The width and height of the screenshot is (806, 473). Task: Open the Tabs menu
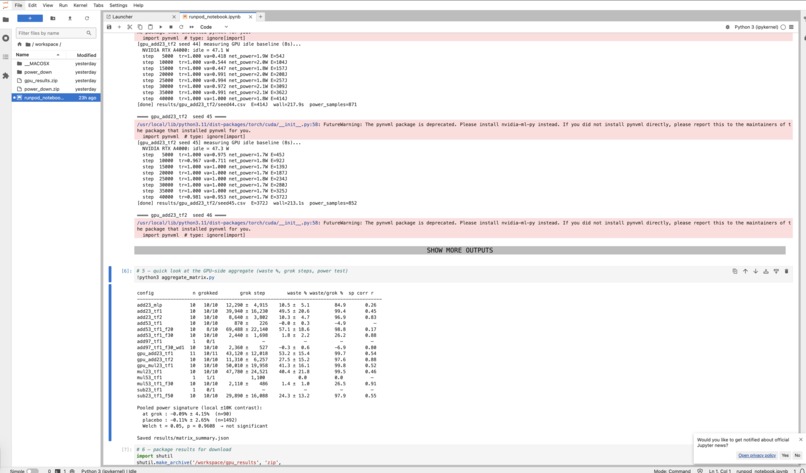(98, 5)
